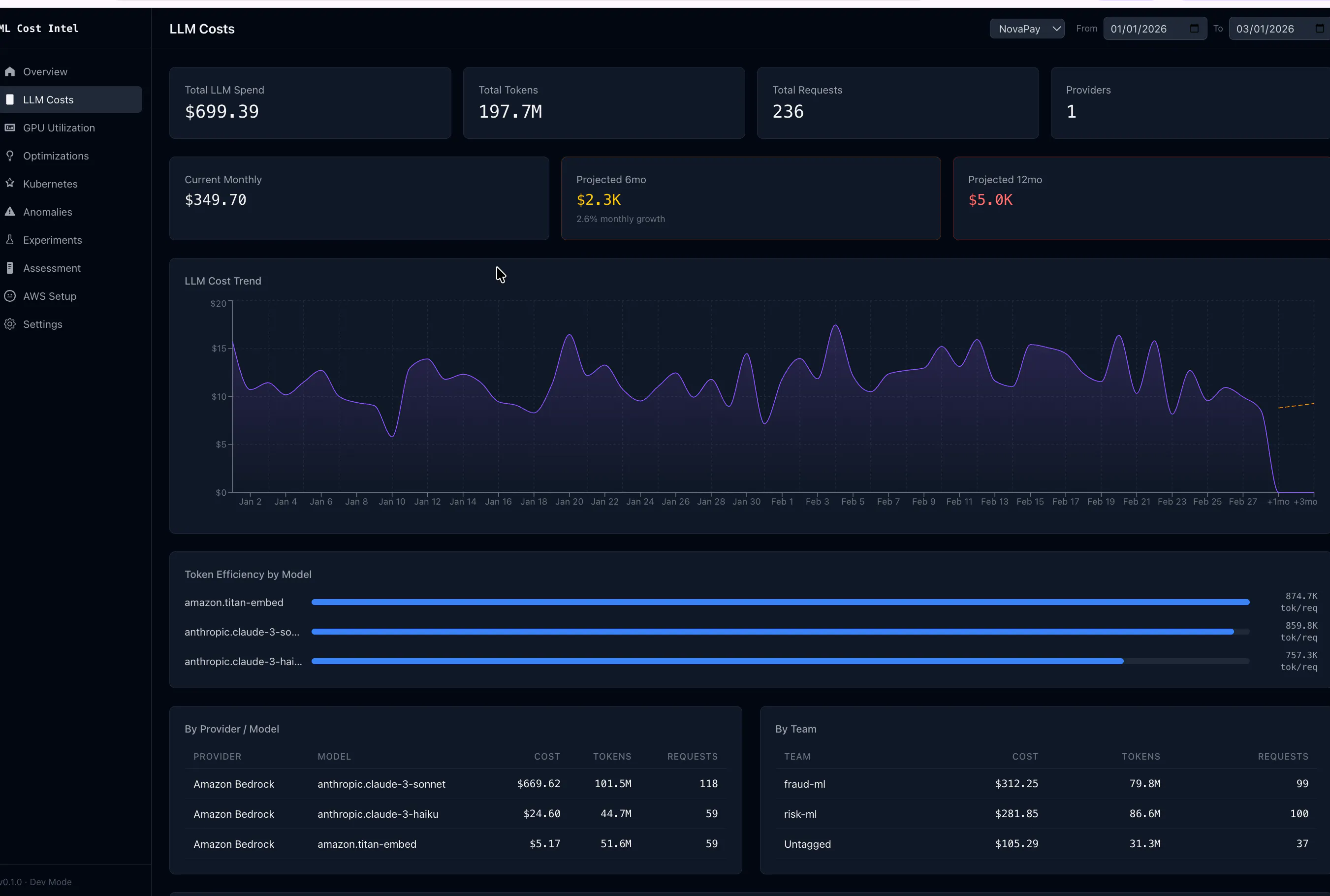Image resolution: width=1330 pixels, height=896 pixels.
Task: Click the Current Monthly $349.70 card
Action: [x=359, y=198]
